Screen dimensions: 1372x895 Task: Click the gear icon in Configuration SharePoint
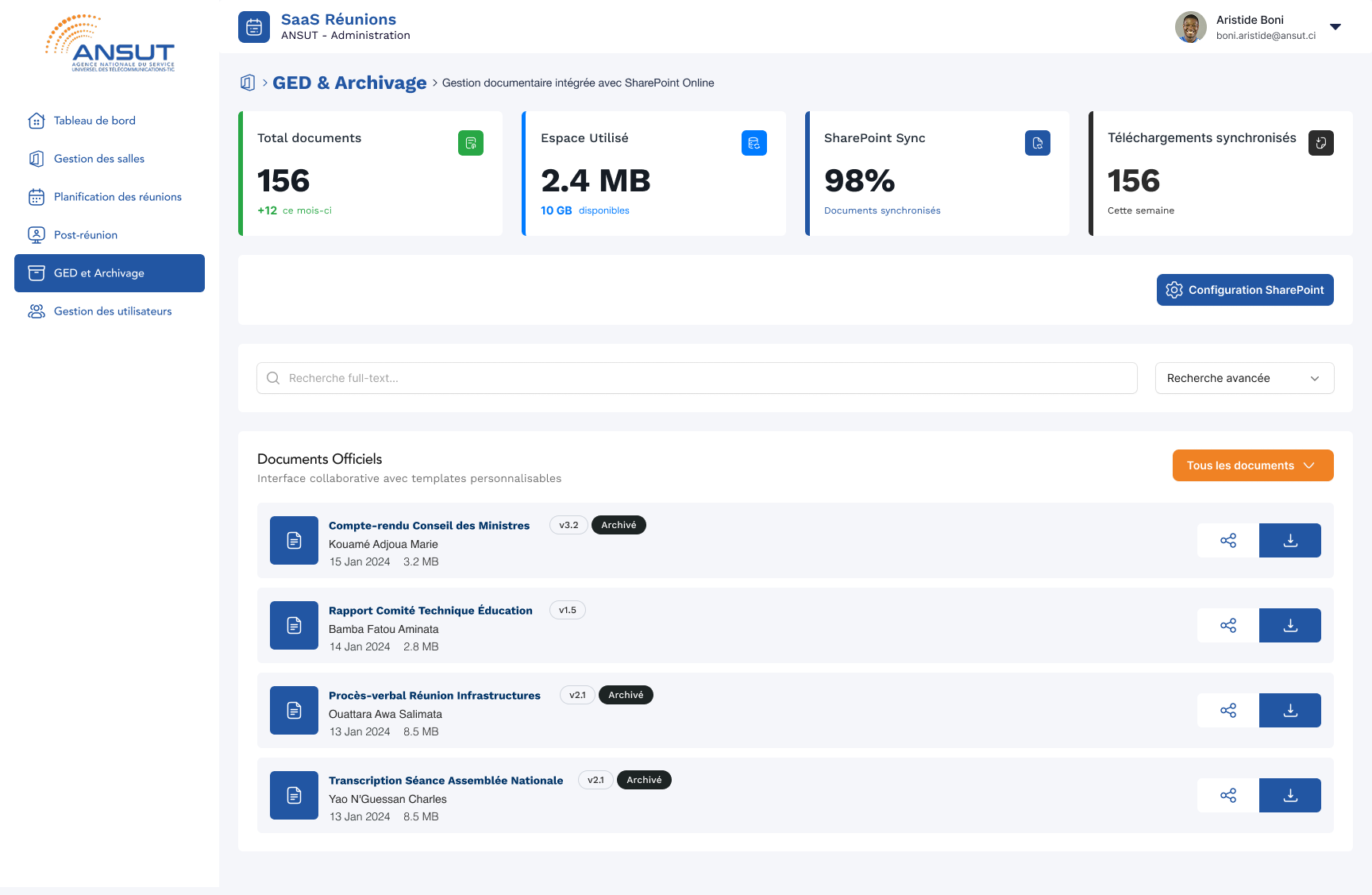[1174, 290]
